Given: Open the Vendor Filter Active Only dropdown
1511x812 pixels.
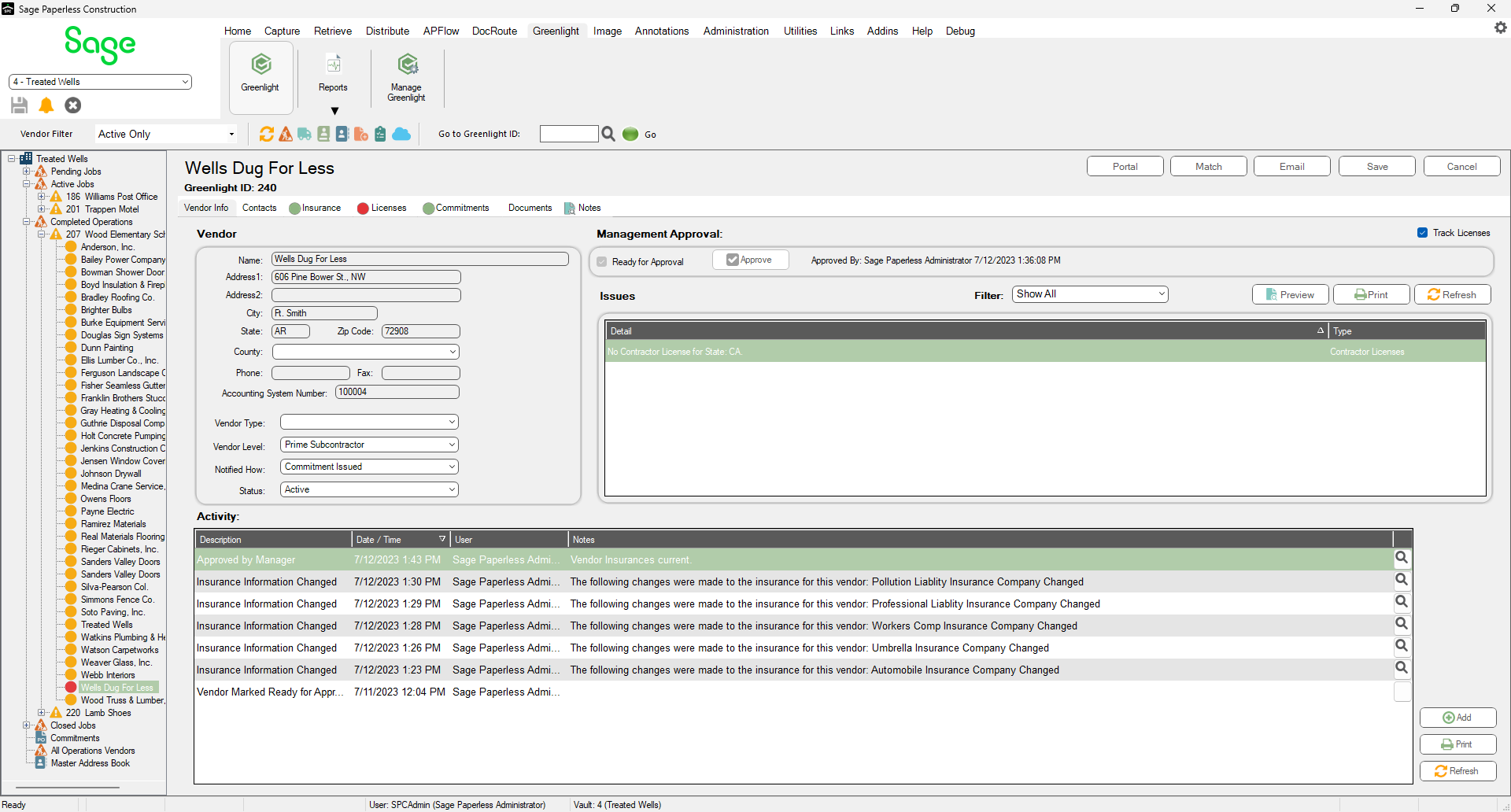Looking at the screenshot, I should [166, 135].
